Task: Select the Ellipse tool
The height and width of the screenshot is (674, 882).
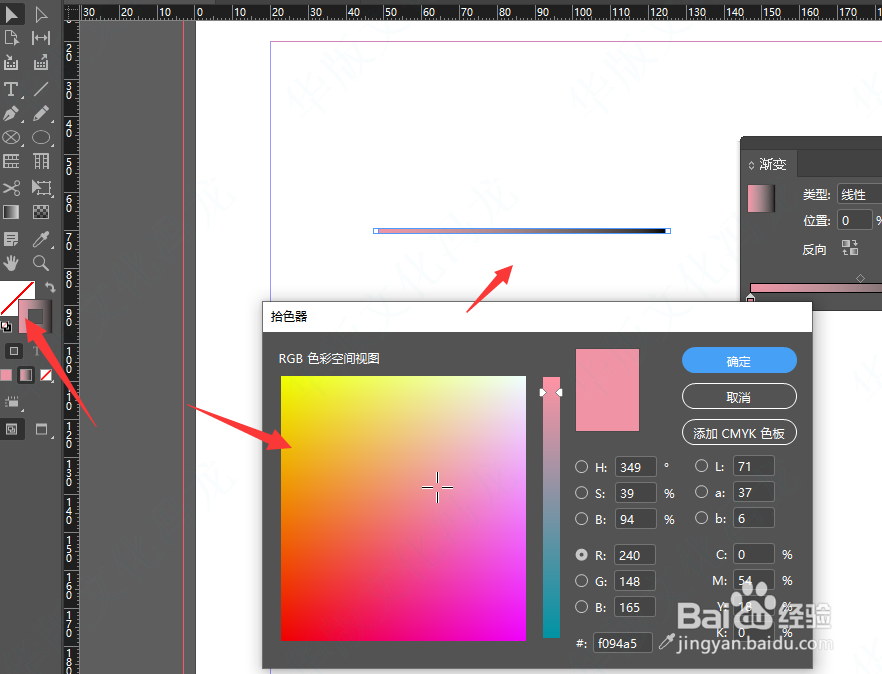Action: point(40,137)
